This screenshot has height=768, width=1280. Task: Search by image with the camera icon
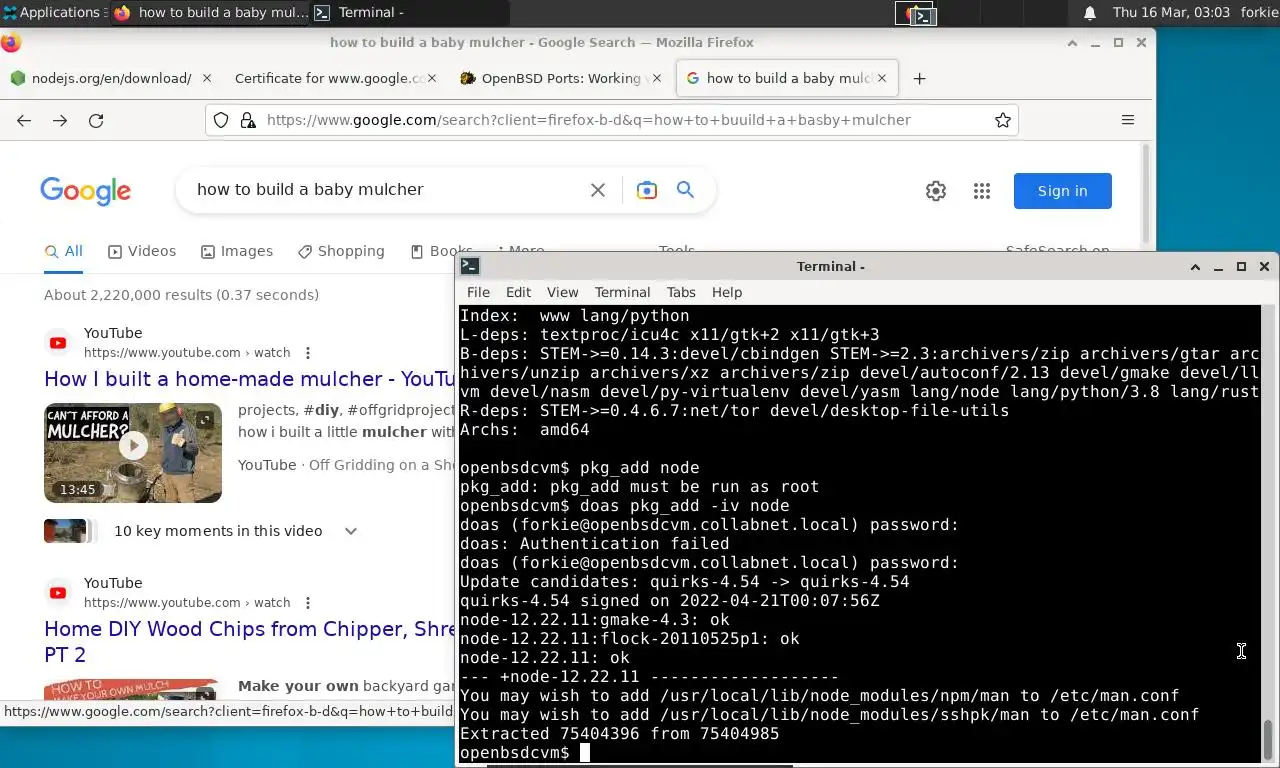tap(647, 190)
